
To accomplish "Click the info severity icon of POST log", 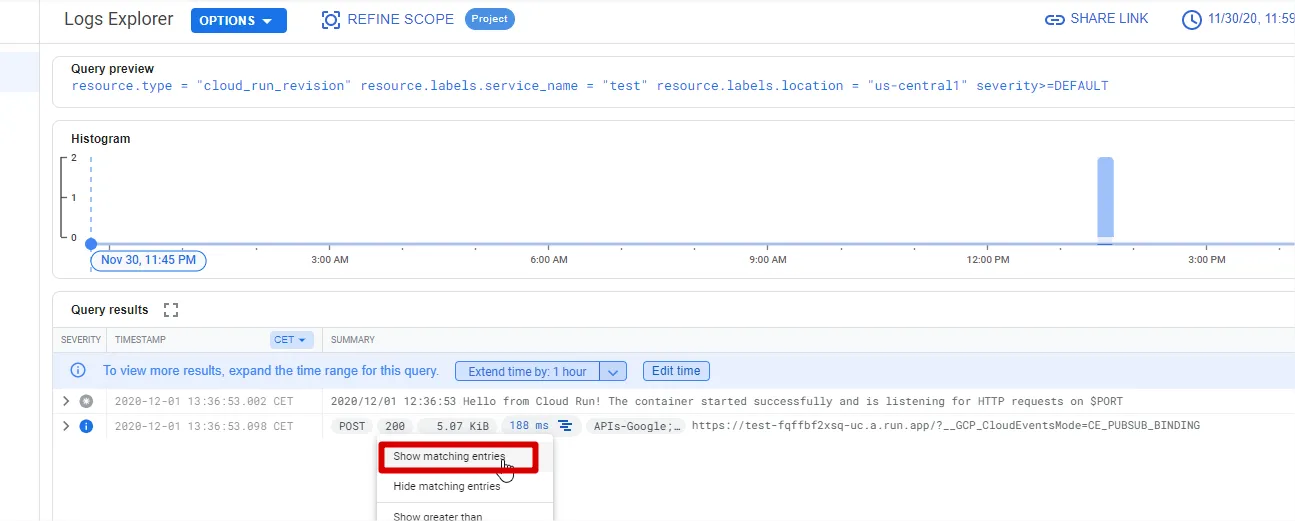I will pos(86,426).
